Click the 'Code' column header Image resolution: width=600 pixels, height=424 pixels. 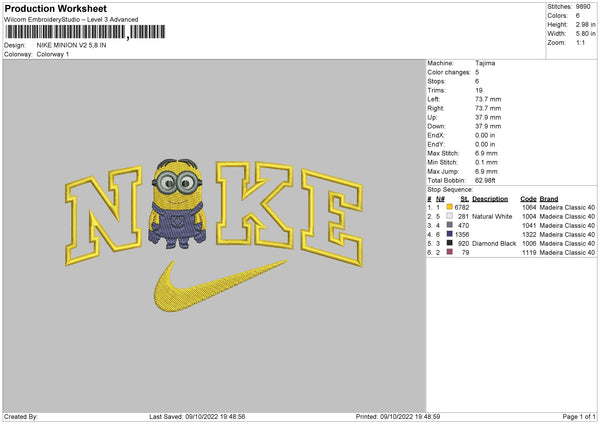pyautogui.click(x=528, y=199)
